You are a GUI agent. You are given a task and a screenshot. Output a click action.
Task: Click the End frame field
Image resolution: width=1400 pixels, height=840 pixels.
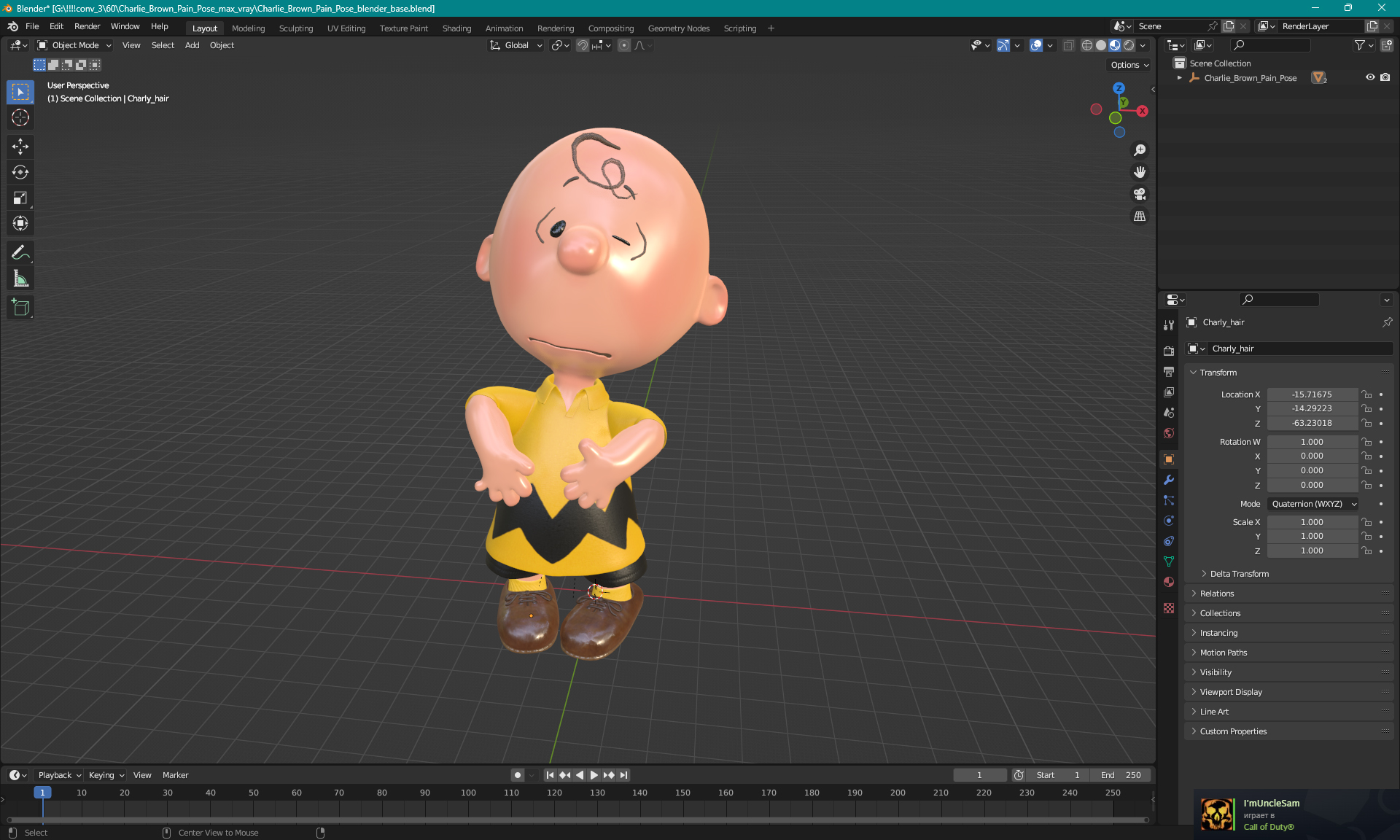pyautogui.click(x=1120, y=775)
